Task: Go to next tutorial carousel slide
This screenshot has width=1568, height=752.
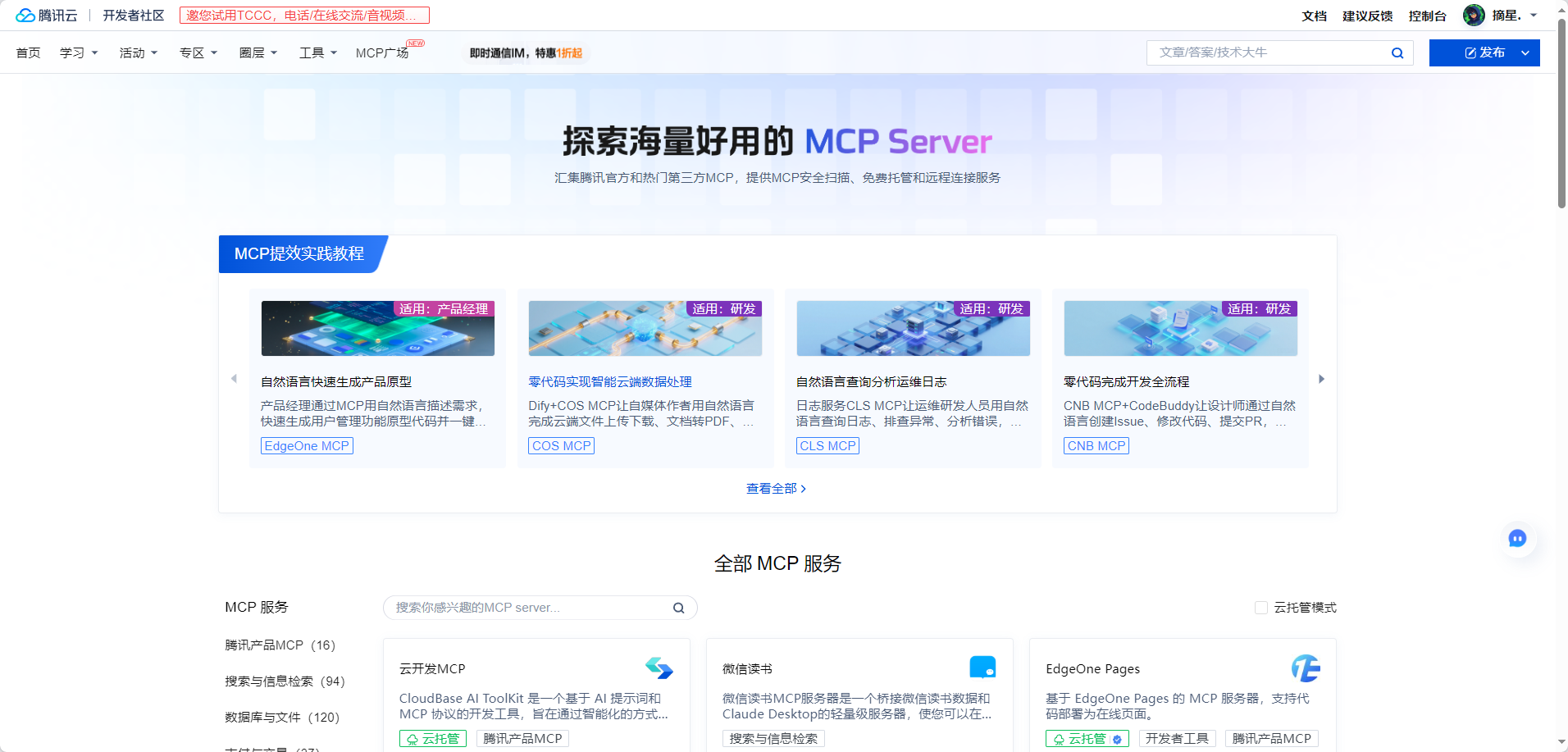Action: coord(1321,379)
